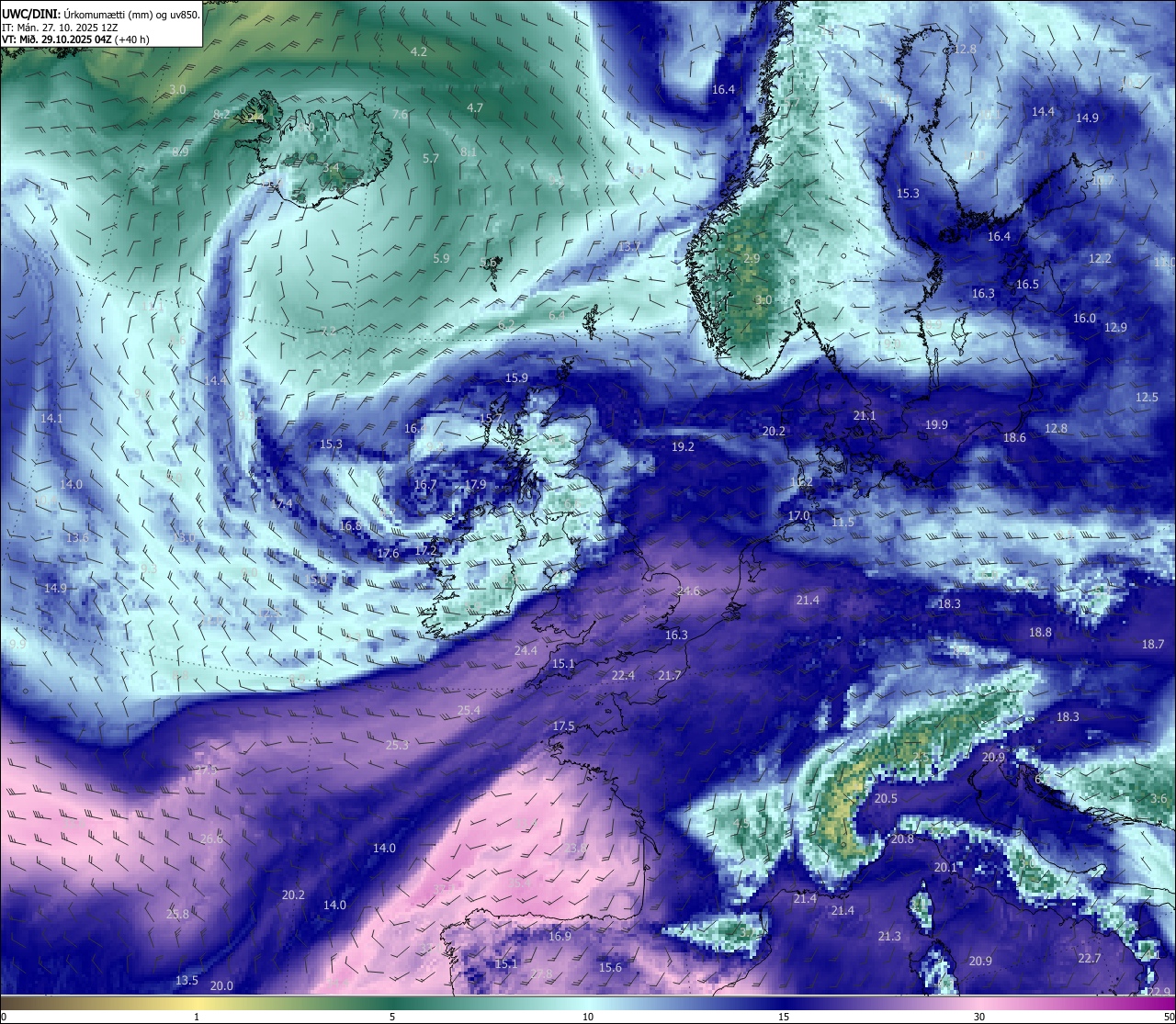The image size is (1176, 1024).
Task: Click the '2.9' value over Norway
Action: [752, 259]
